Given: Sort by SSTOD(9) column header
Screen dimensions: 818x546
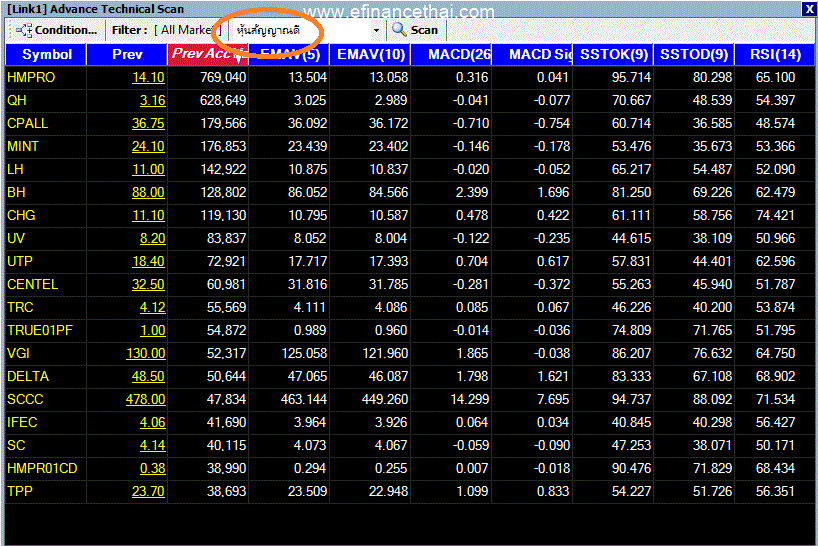Looking at the screenshot, I should [x=694, y=54].
